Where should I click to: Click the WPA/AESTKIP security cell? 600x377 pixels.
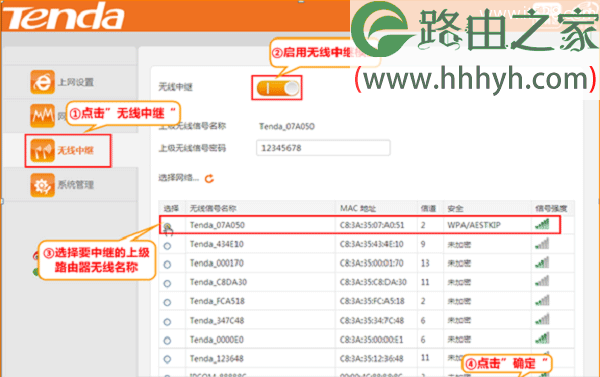(474, 225)
